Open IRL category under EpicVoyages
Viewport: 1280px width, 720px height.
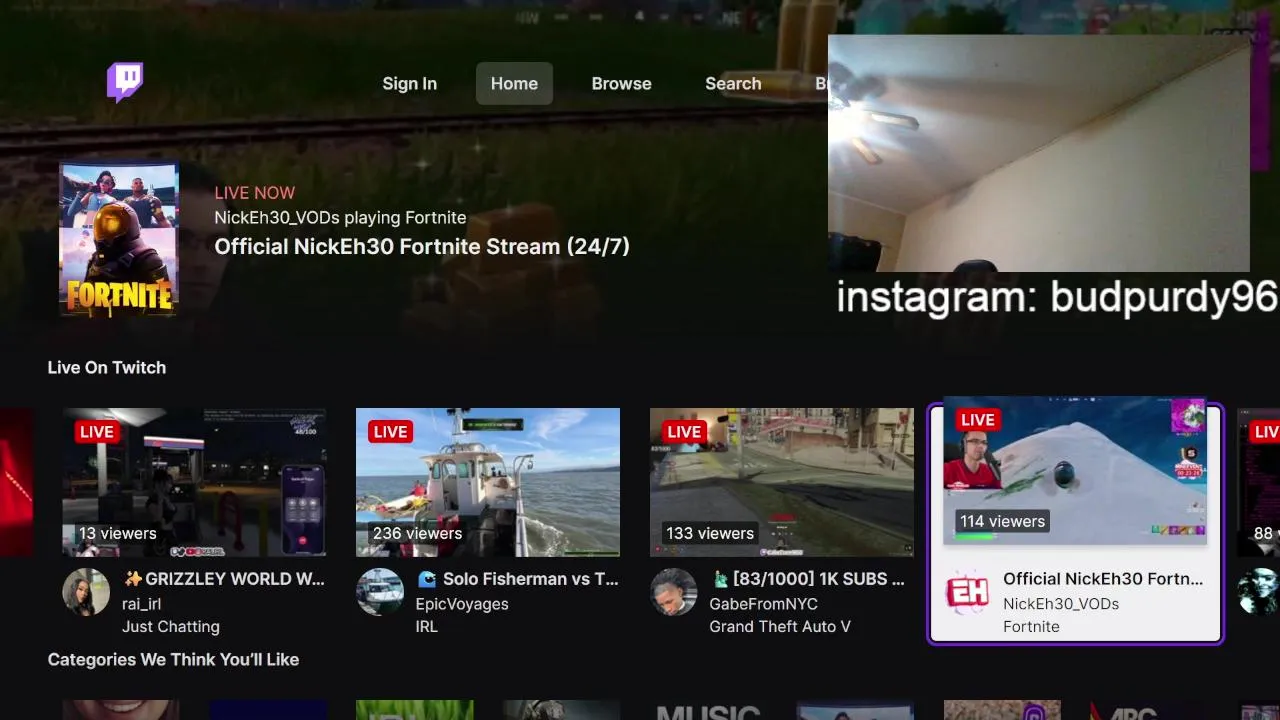[x=427, y=627]
